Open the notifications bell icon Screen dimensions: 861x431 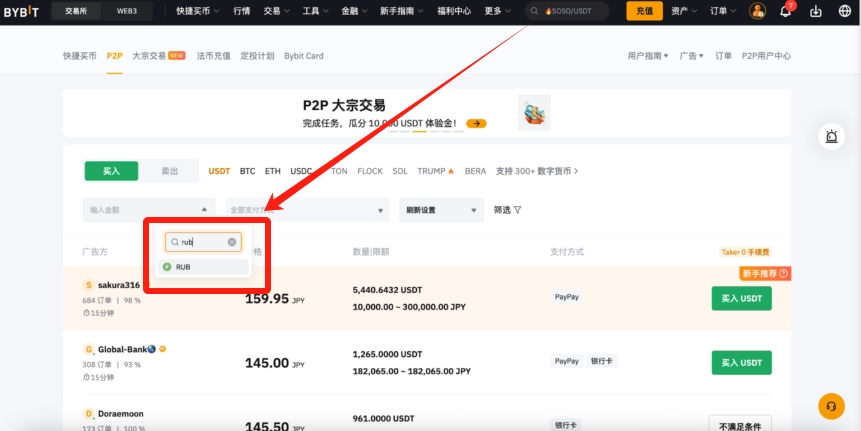coord(786,12)
